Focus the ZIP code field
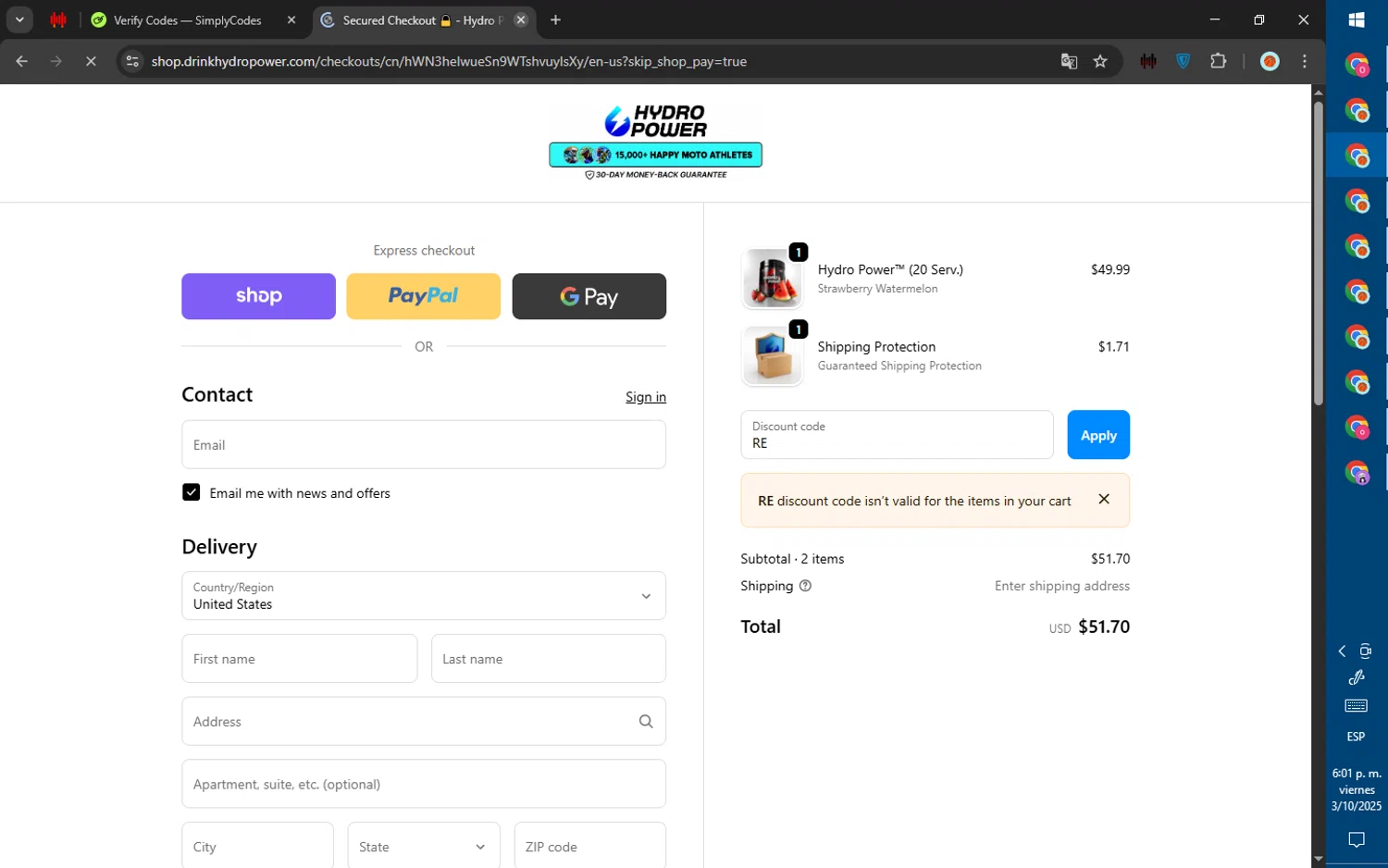Viewport: 1388px width, 868px height. coord(589,846)
